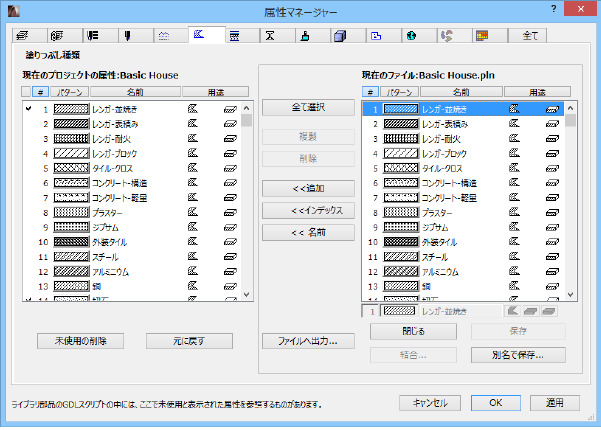601x430 pixels.
Task: Open the Profiles I-beam tab icon
Action: [x=278, y=36]
